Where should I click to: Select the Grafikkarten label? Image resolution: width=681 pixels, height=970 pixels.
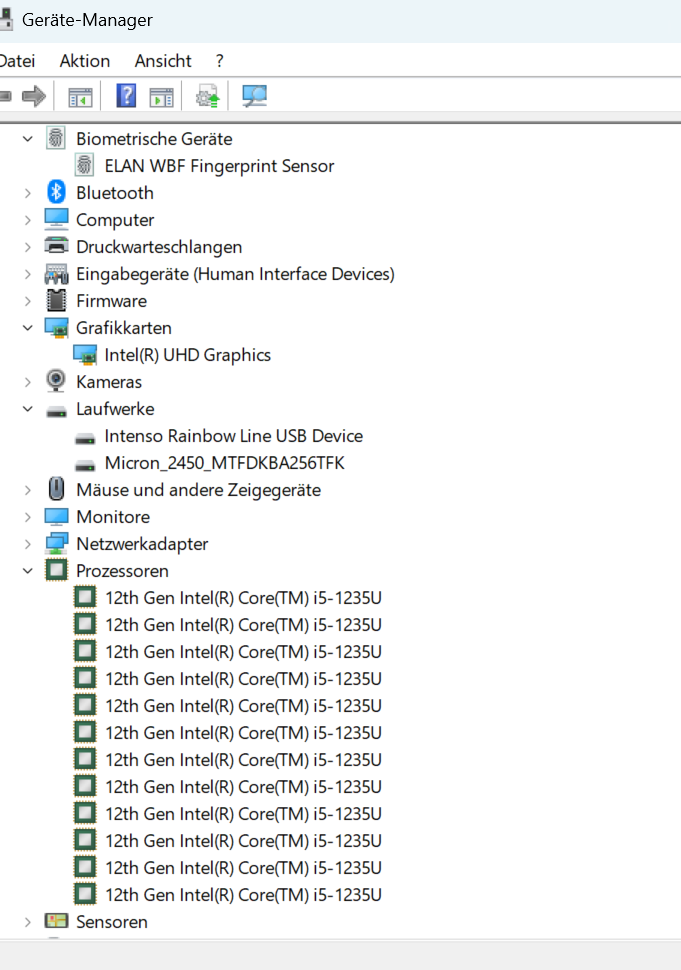(x=124, y=328)
